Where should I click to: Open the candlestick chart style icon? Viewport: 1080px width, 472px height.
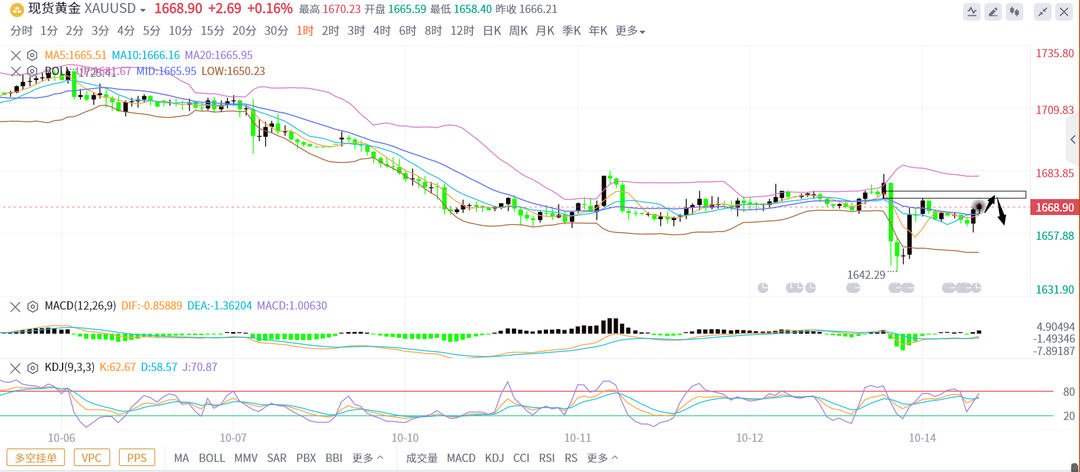[1016, 12]
